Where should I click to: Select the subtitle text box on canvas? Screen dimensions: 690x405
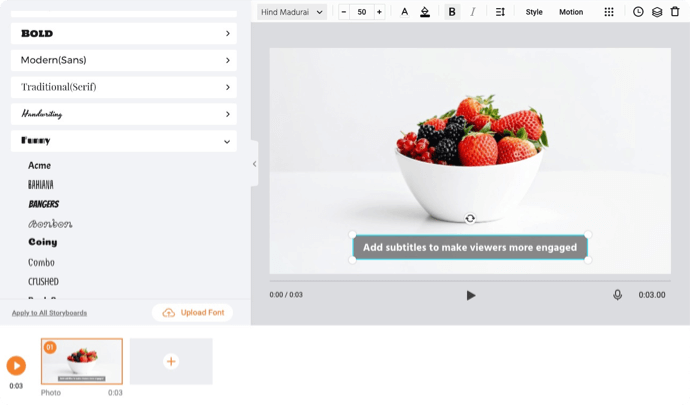coord(470,247)
